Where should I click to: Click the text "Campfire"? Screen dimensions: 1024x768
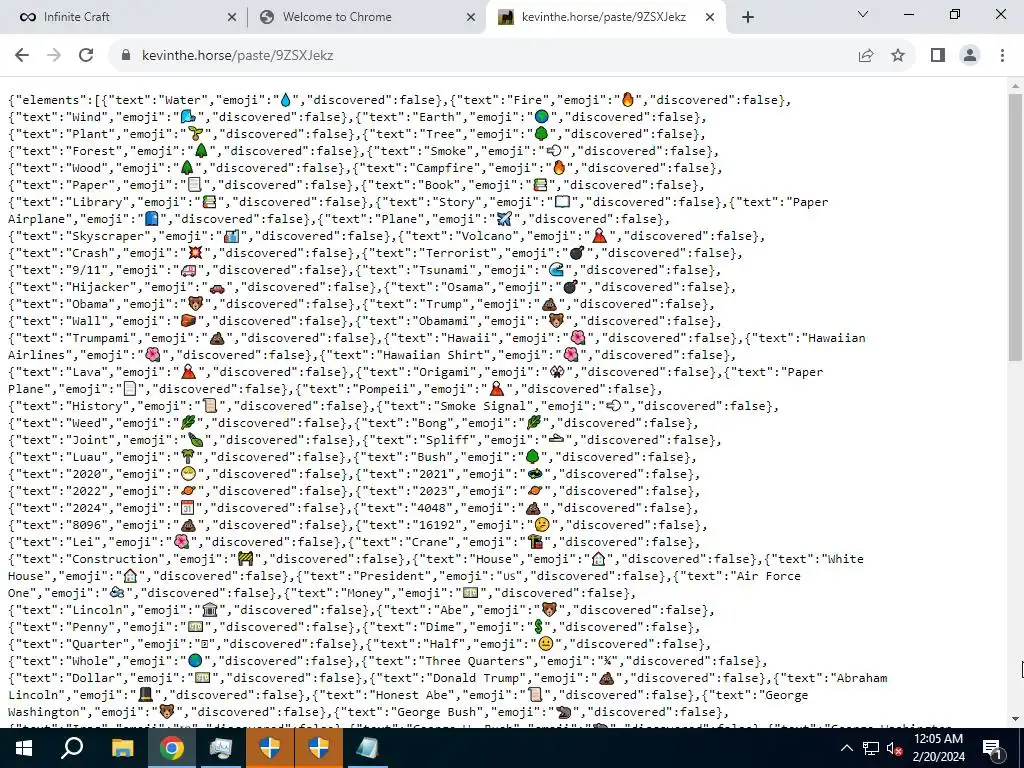coord(445,168)
